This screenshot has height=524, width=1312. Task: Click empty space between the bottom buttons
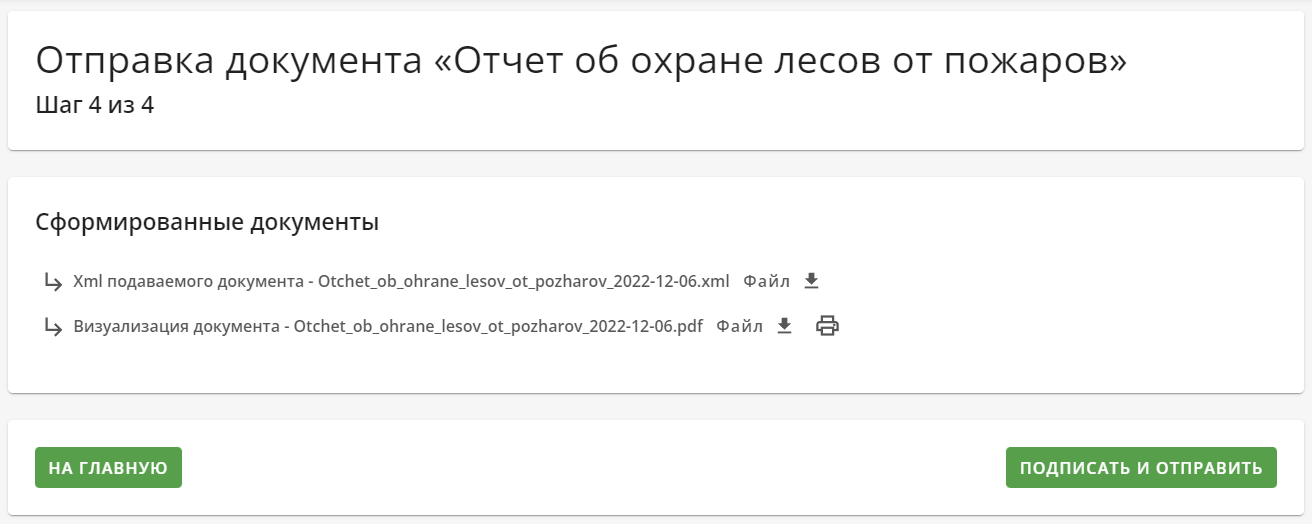pos(594,468)
